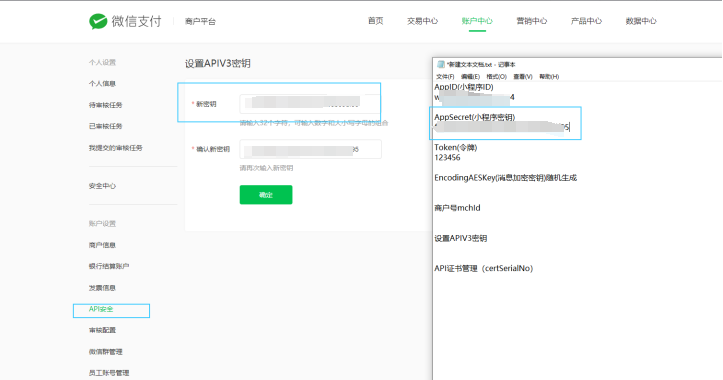The image size is (723, 380).
Task: Click the 设置APIV3密钥 page heading
Action: [218, 64]
